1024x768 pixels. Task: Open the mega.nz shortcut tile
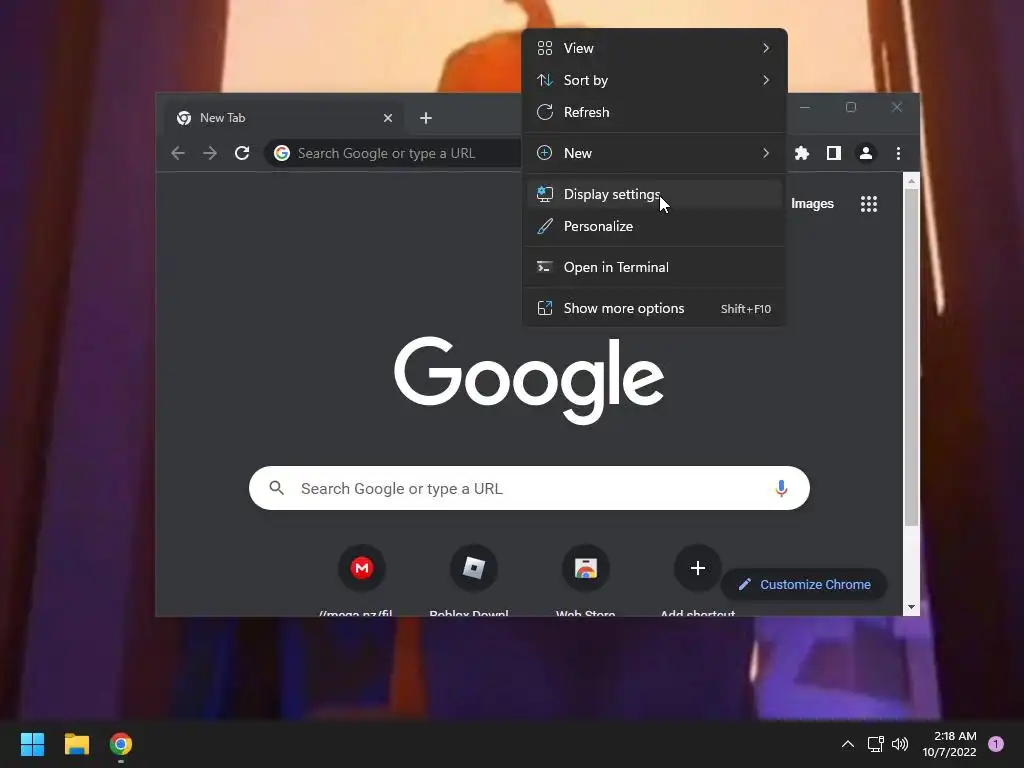click(361, 568)
